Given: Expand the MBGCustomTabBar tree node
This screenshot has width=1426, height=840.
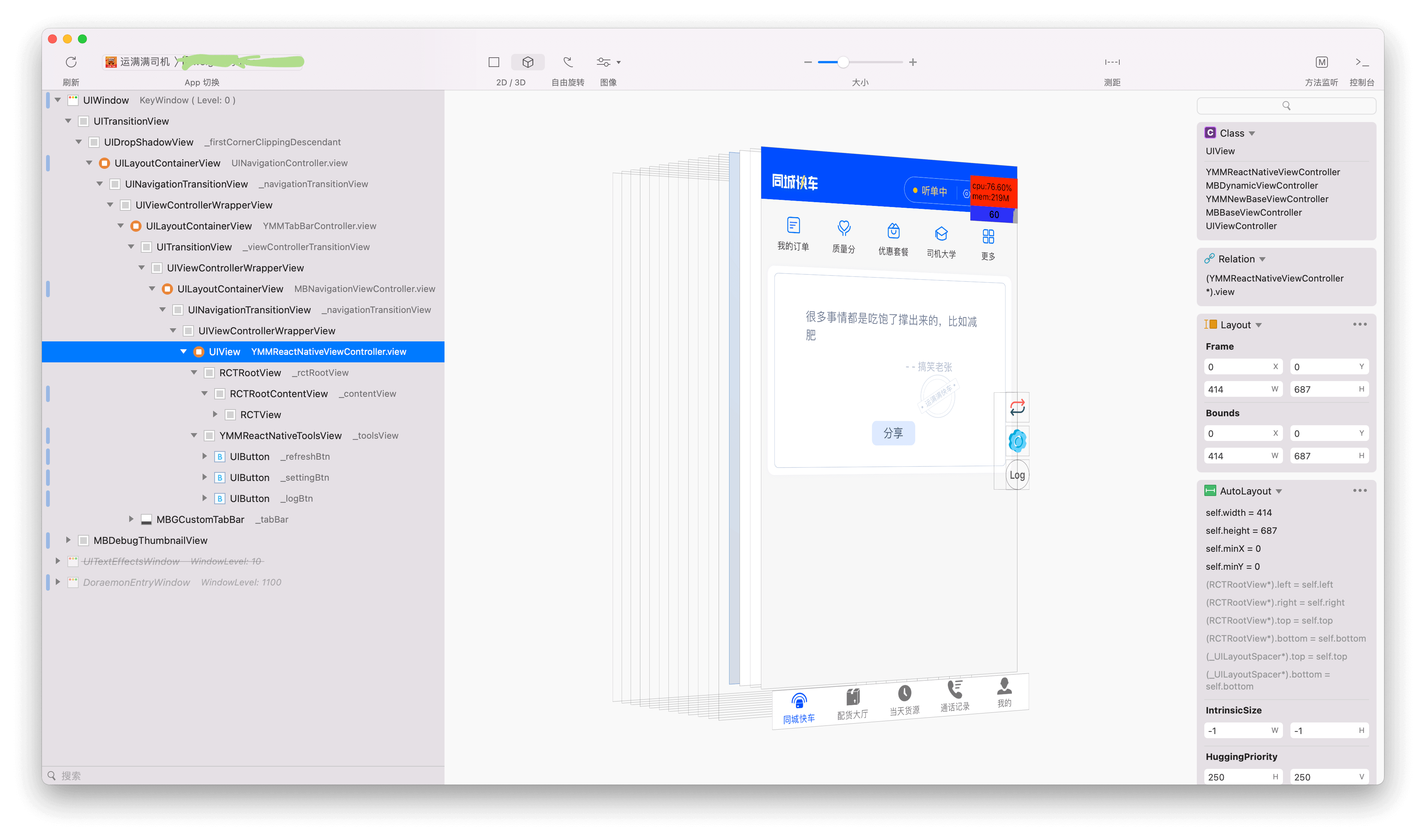Looking at the screenshot, I should pos(131,519).
